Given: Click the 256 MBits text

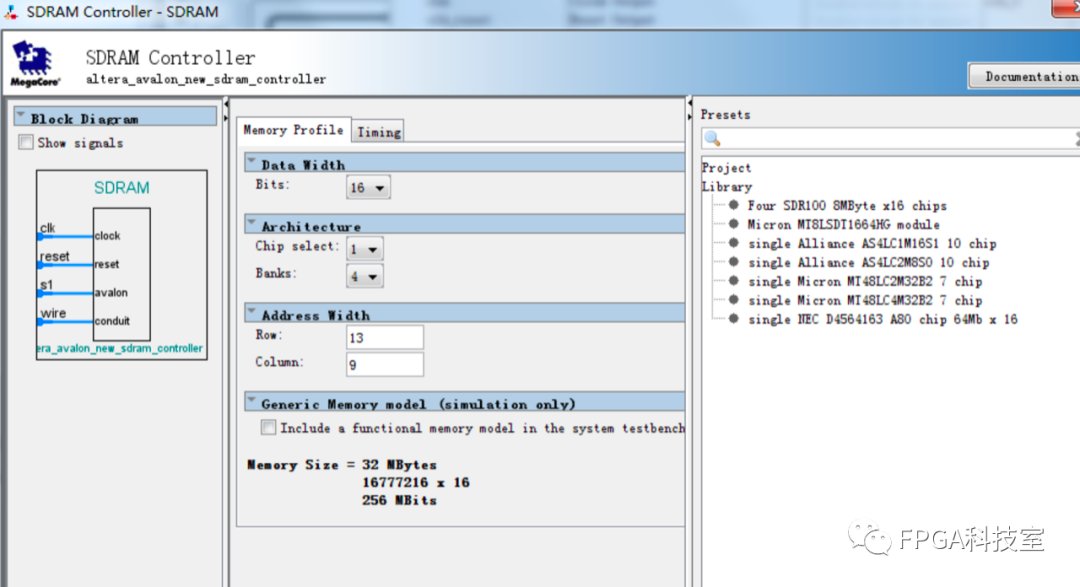Looking at the screenshot, I should click(399, 501).
